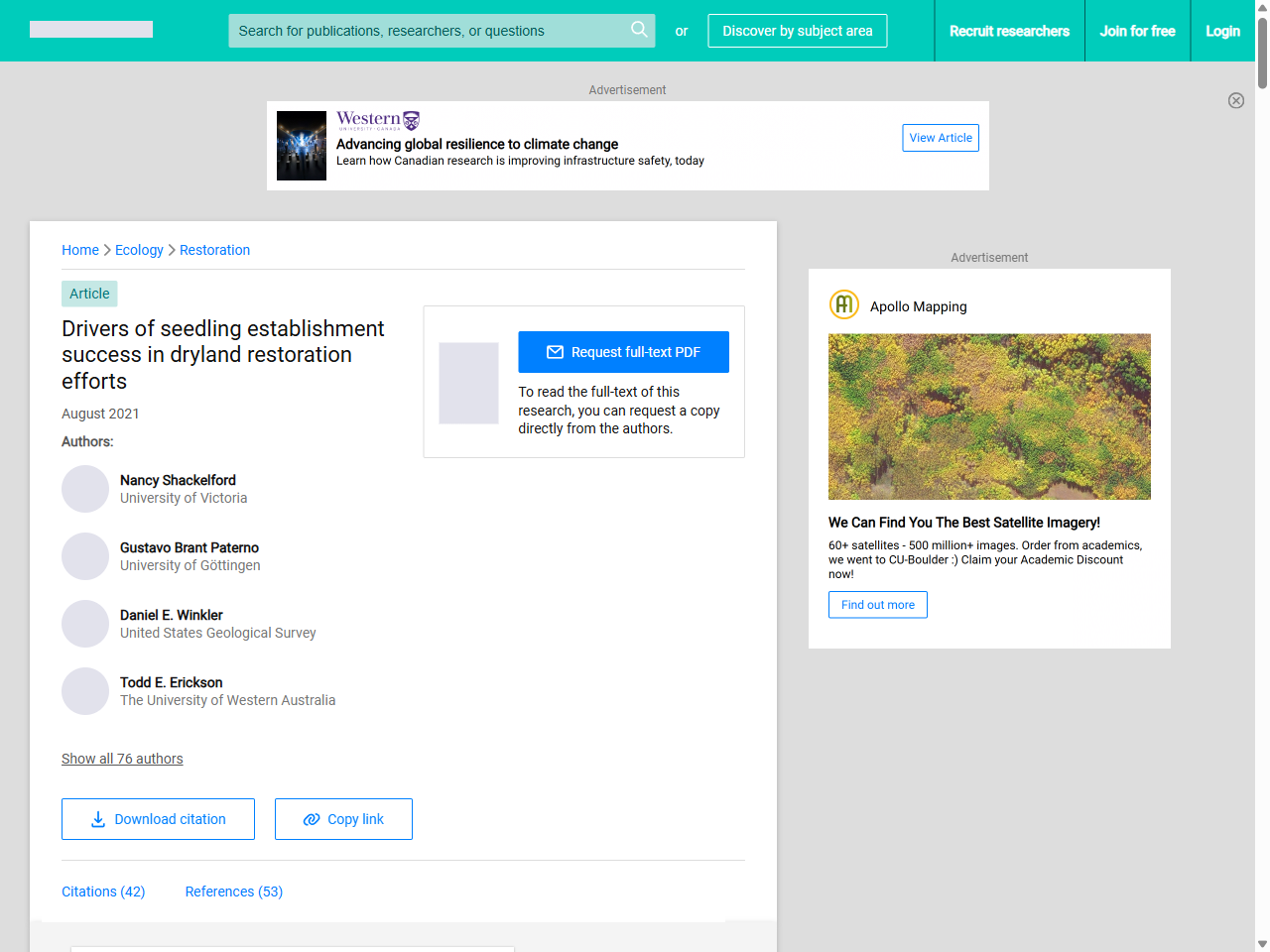The height and width of the screenshot is (952, 1270).
Task: Click the email icon on Request full-text PDF
Action: 556,351
